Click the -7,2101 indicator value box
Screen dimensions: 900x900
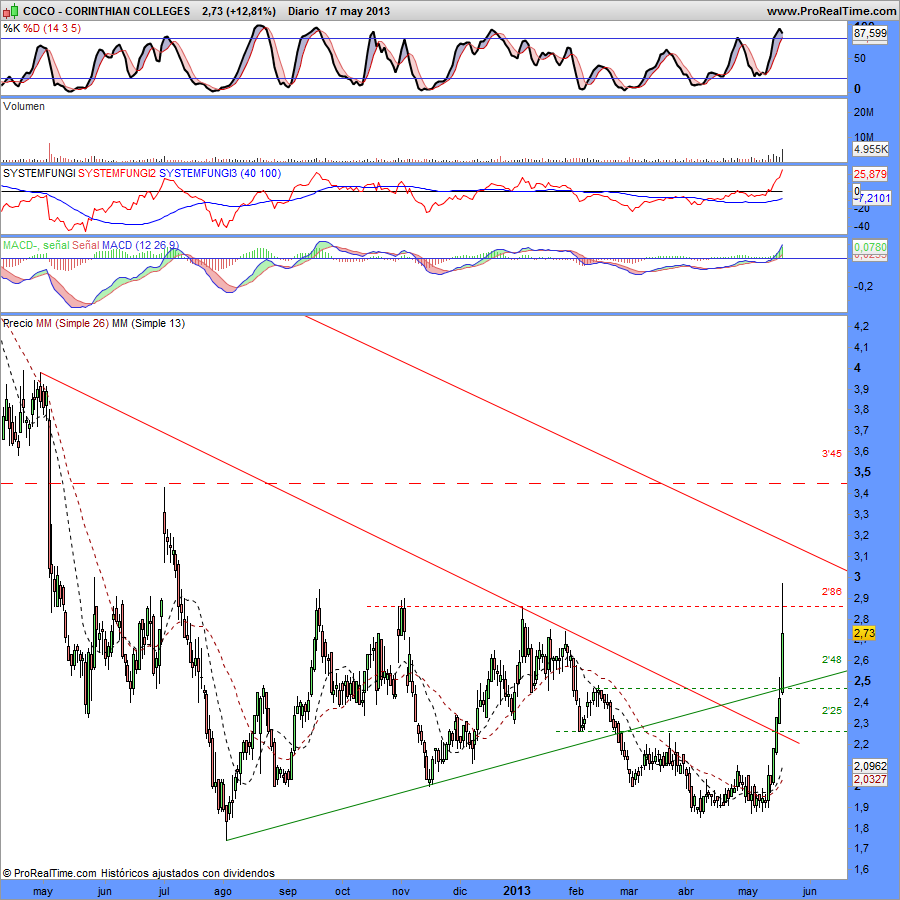(871, 198)
